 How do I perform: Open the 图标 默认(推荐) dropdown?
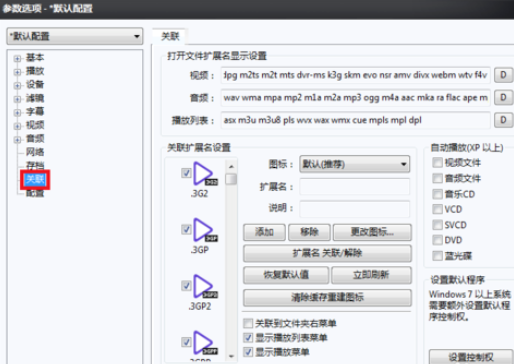pyautogui.click(x=355, y=164)
